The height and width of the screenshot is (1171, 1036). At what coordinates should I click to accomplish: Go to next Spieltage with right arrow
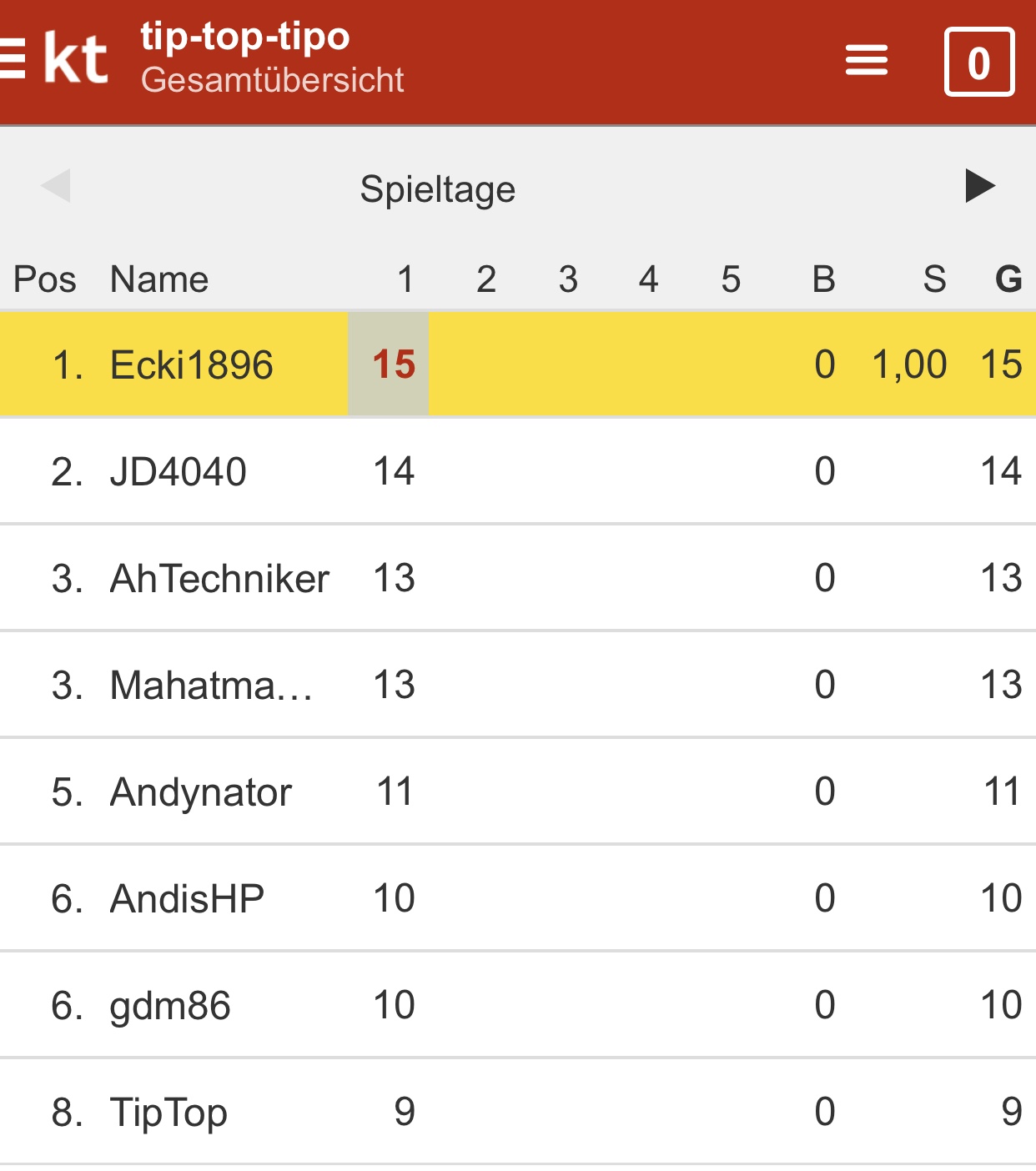click(x=979, y=186)
